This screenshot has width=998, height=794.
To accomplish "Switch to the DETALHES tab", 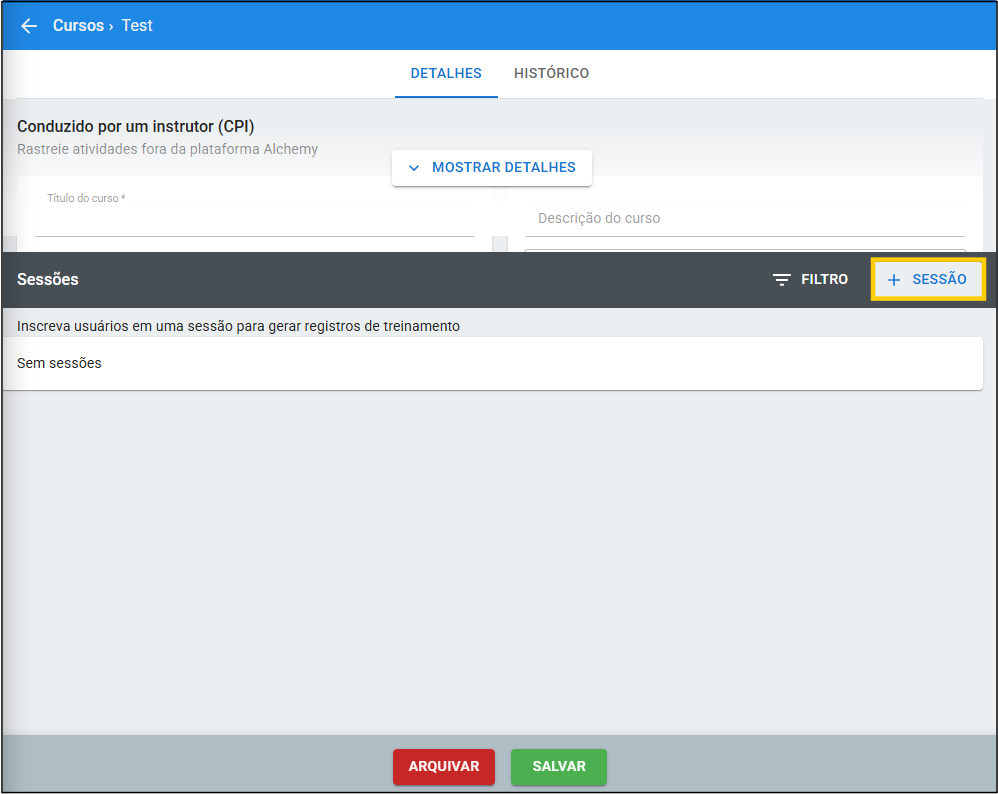I will (446, 73).
